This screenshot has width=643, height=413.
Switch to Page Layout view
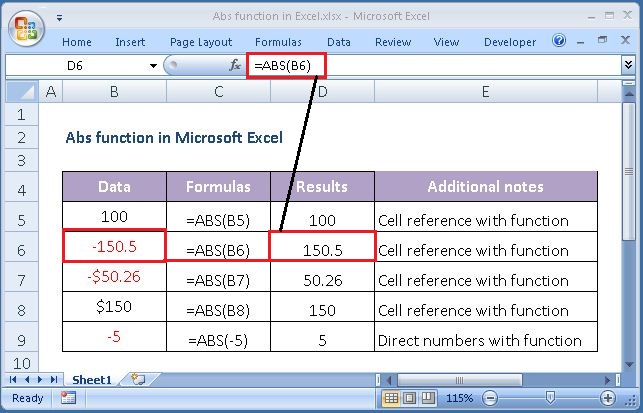click(410, 398)
